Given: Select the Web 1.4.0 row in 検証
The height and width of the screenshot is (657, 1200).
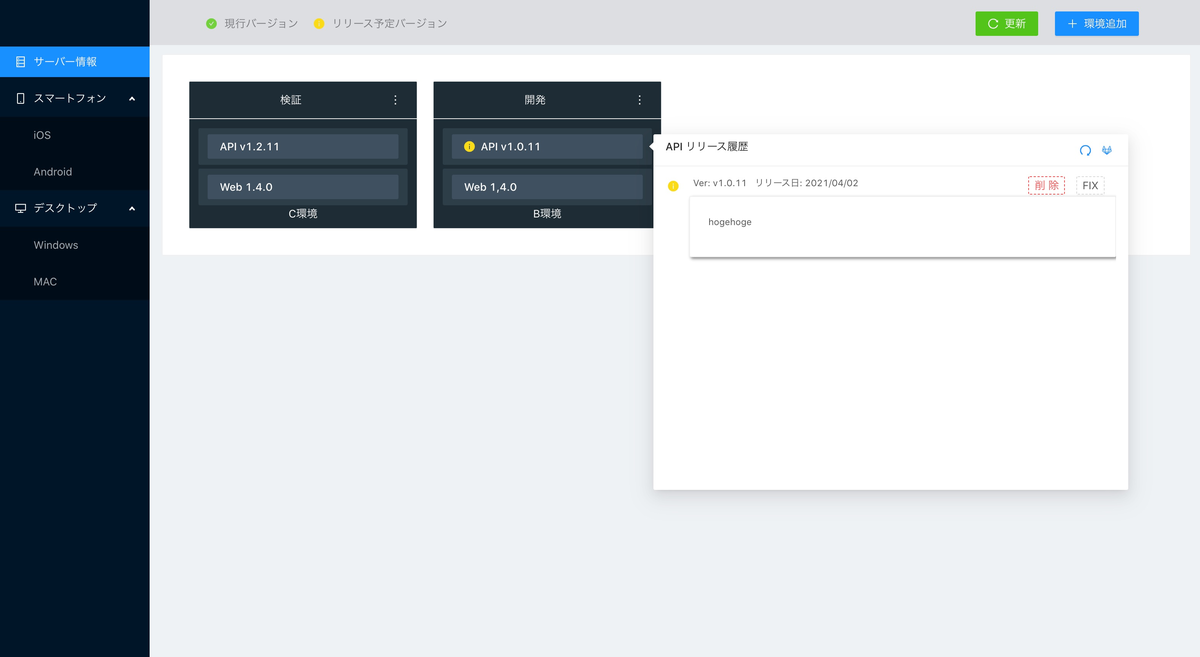Looking at the screenshot, I should [303, 187].
